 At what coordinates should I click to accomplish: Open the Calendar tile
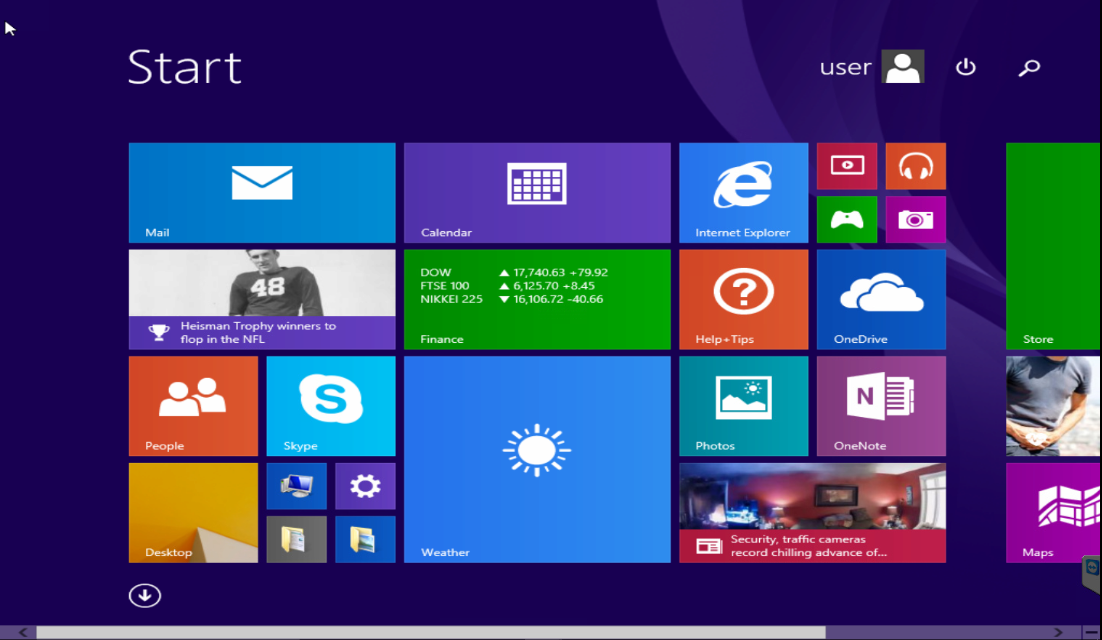tap(537, 192)
